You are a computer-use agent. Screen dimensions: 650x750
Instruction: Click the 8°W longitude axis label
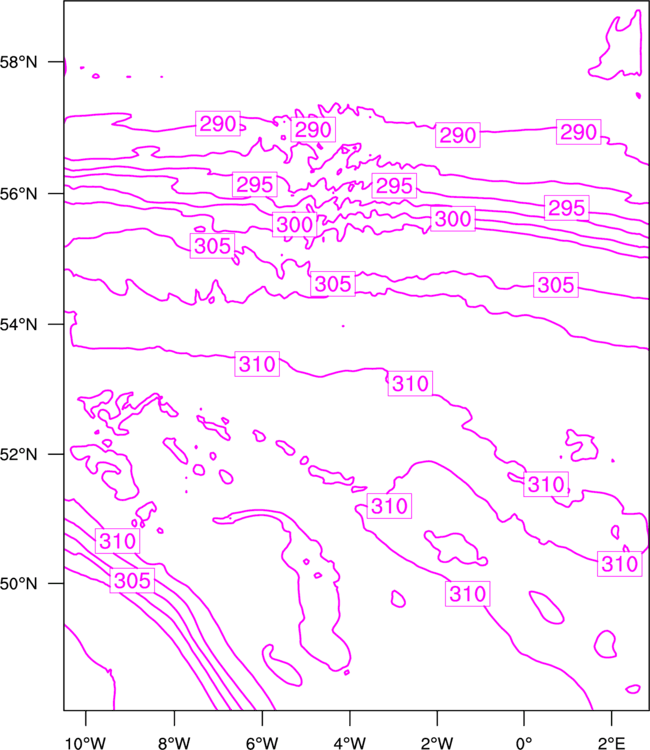click(x=174, y=743)
